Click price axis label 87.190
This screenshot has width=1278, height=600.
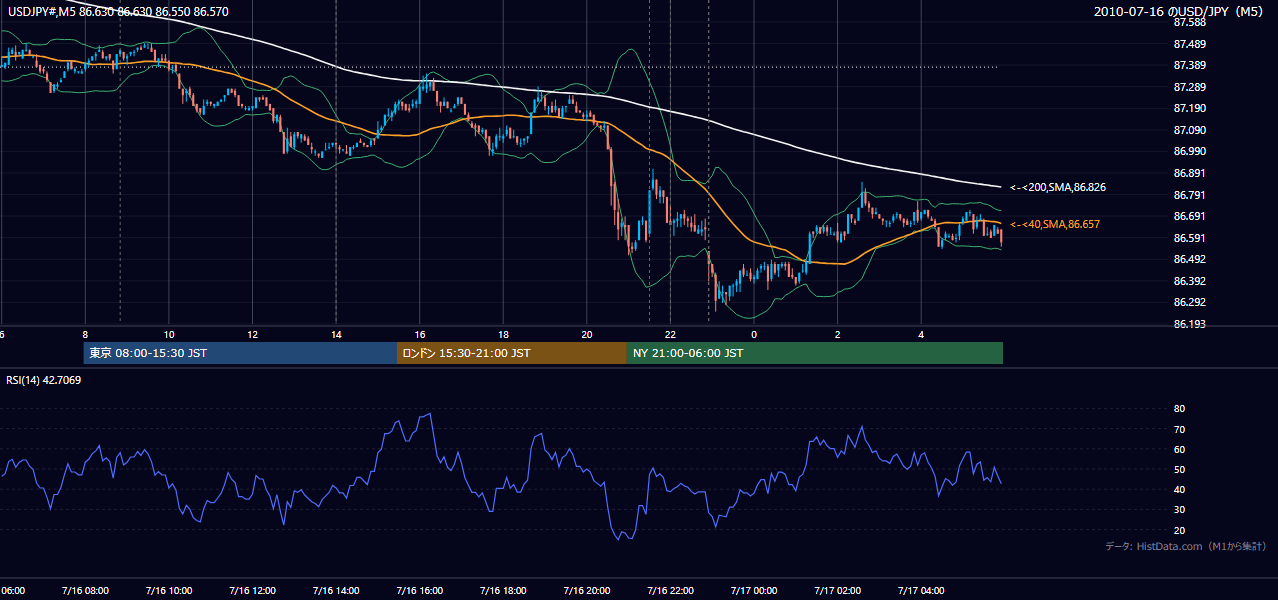click(x=1190, y=108)
